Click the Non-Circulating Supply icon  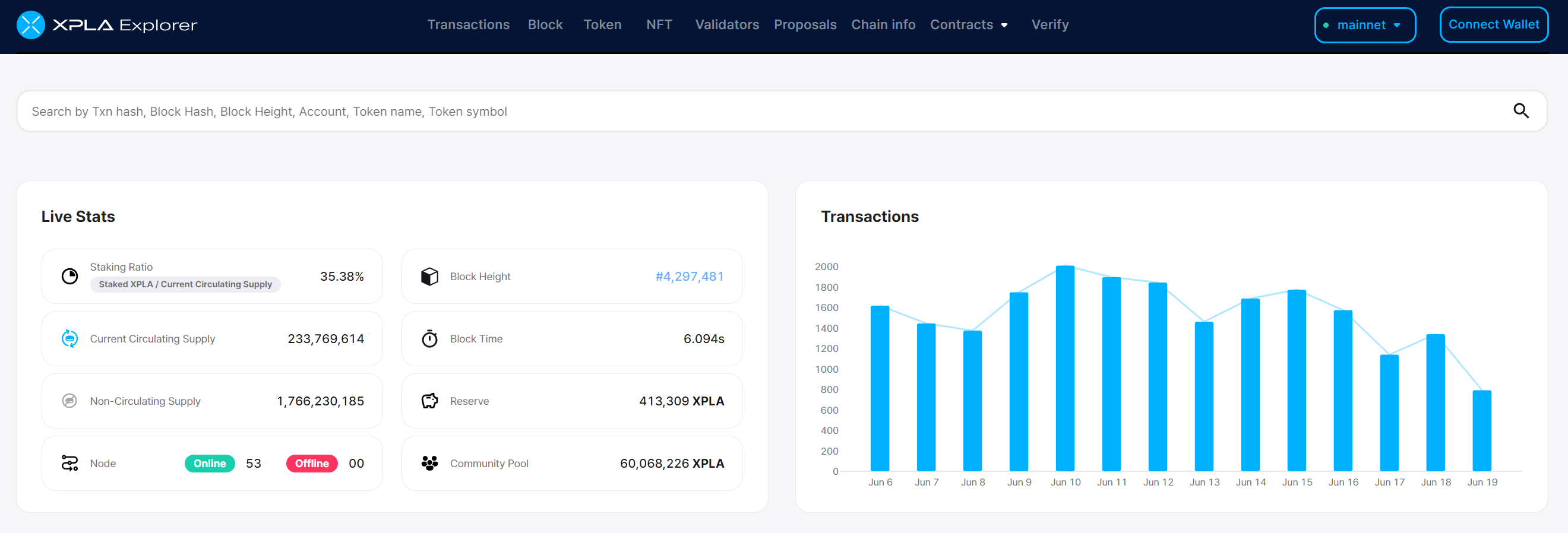(x=69, y=401)
